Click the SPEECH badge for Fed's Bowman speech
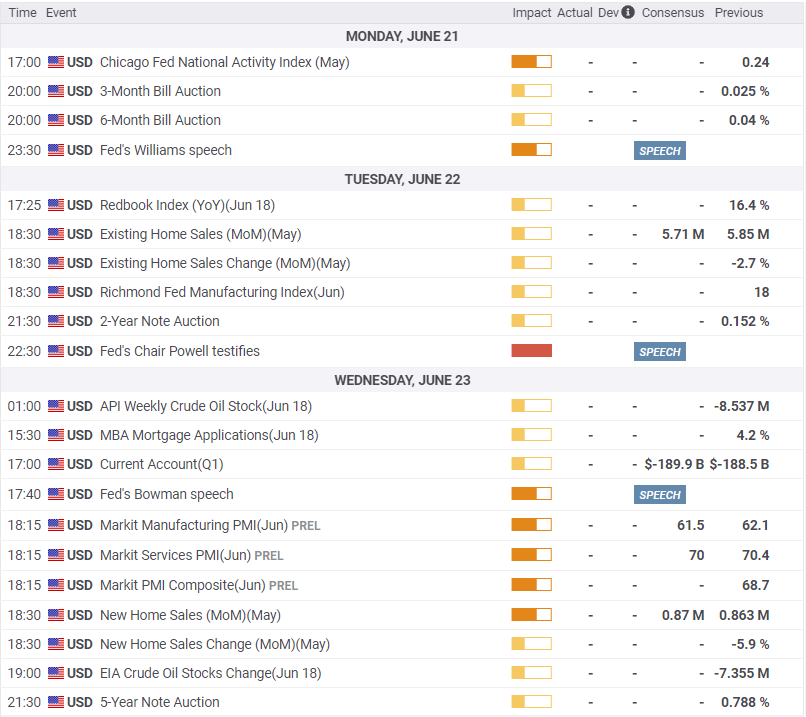Screen dimensions: 806x717 (x=659, y=495)
